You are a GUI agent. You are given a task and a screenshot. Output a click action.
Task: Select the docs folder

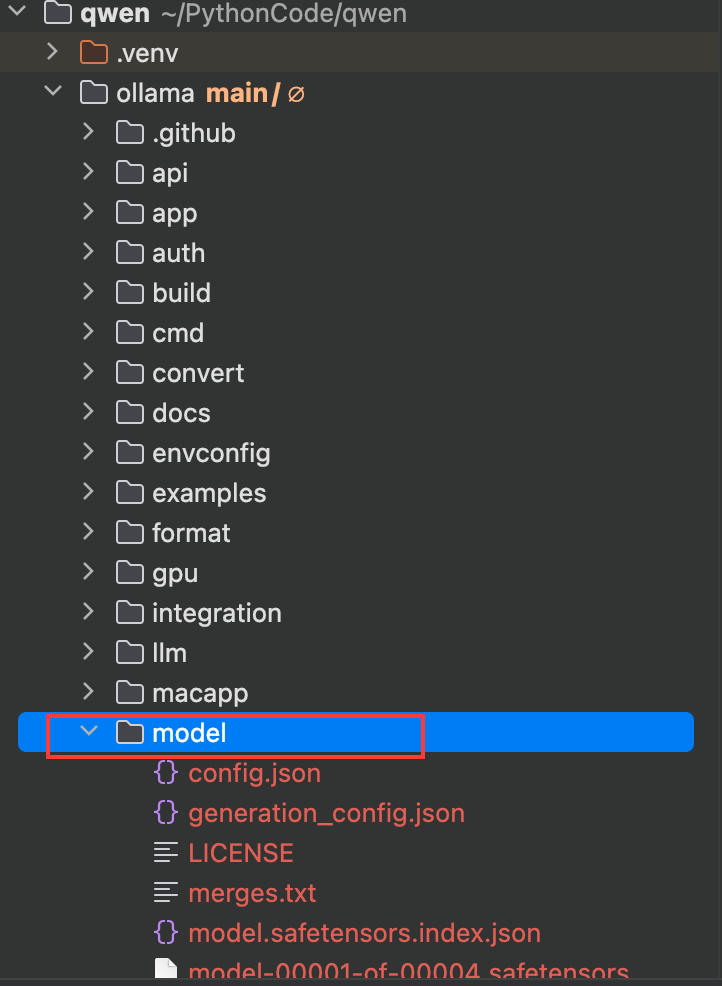tap(181, 413)
